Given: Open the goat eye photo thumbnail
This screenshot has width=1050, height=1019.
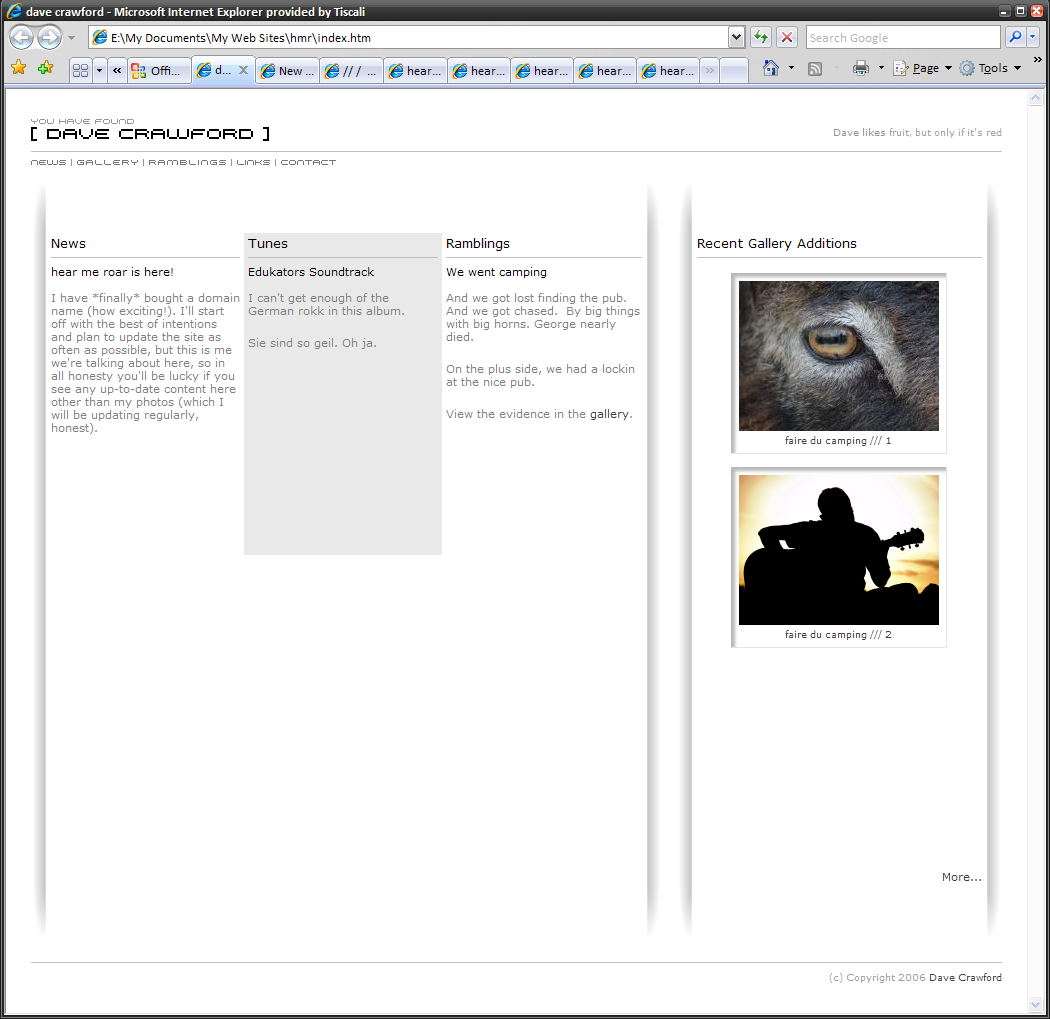Looking at the screenshot, I should click(838, 356).
